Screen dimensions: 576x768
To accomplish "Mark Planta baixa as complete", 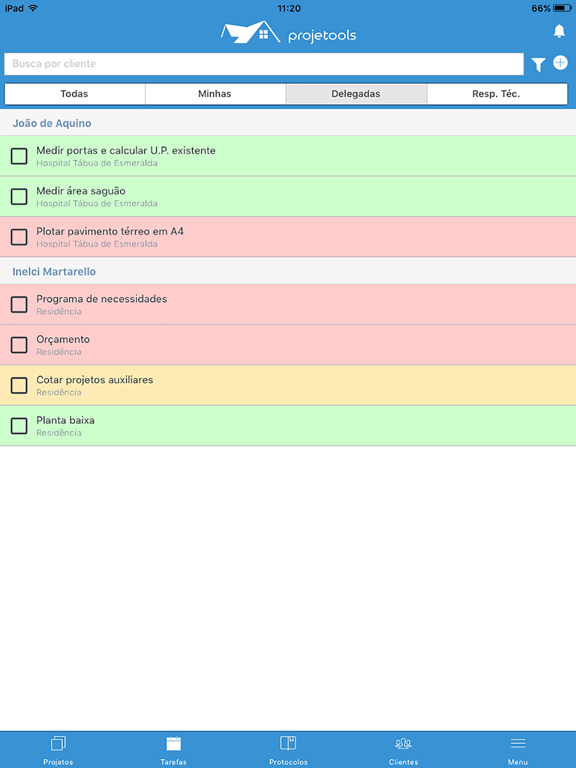I will (x=19, y=426).
